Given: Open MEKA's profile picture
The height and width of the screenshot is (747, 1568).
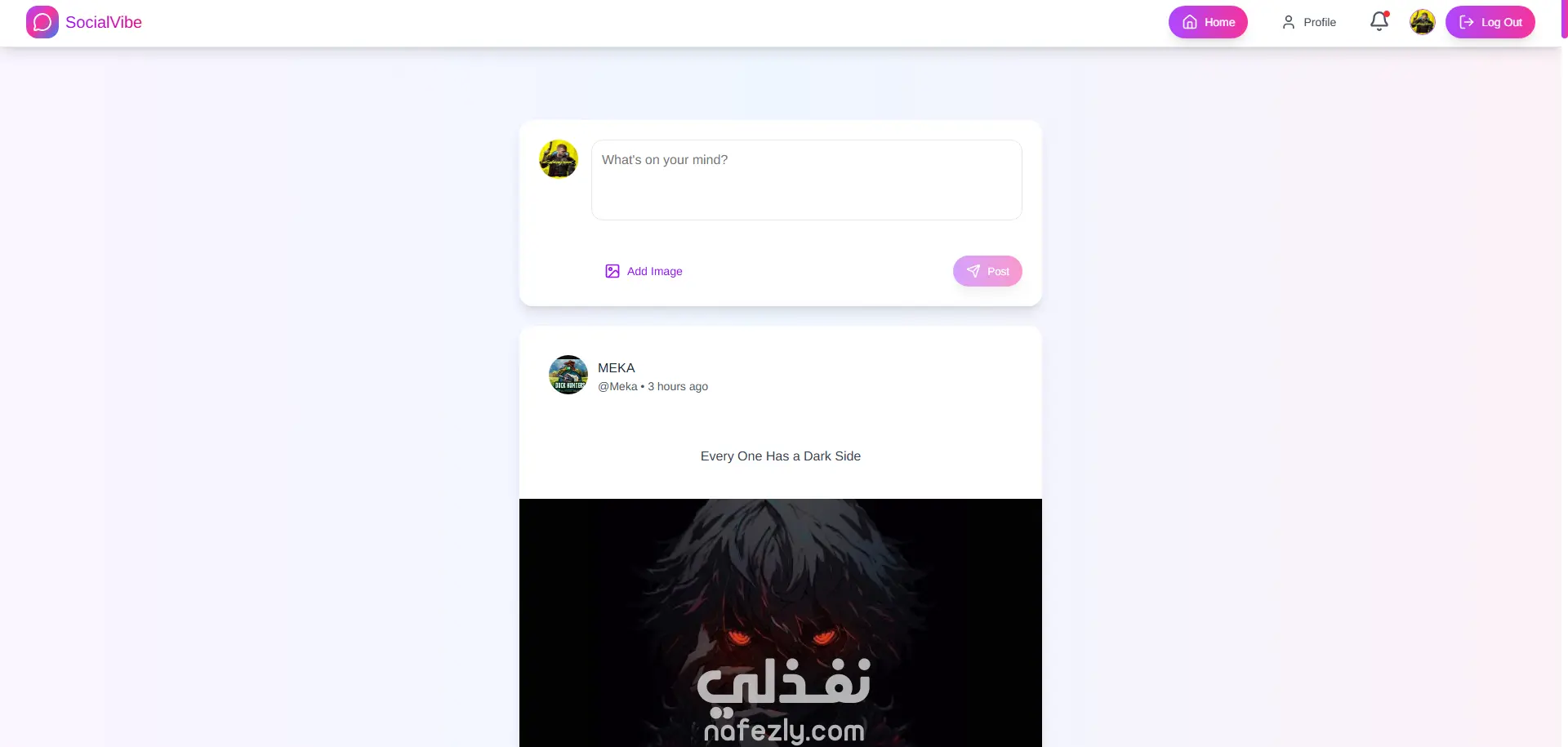Looking at the screenshot, I should click(568, 375).
